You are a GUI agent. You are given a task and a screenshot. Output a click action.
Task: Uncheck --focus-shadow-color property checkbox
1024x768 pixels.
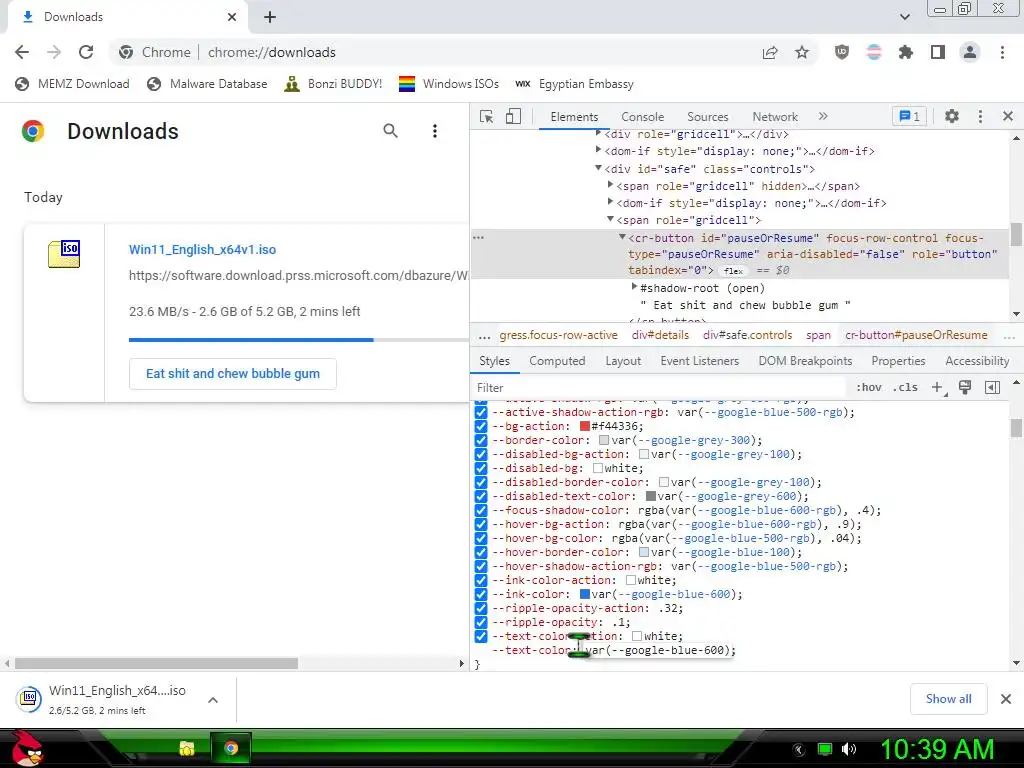481,510
